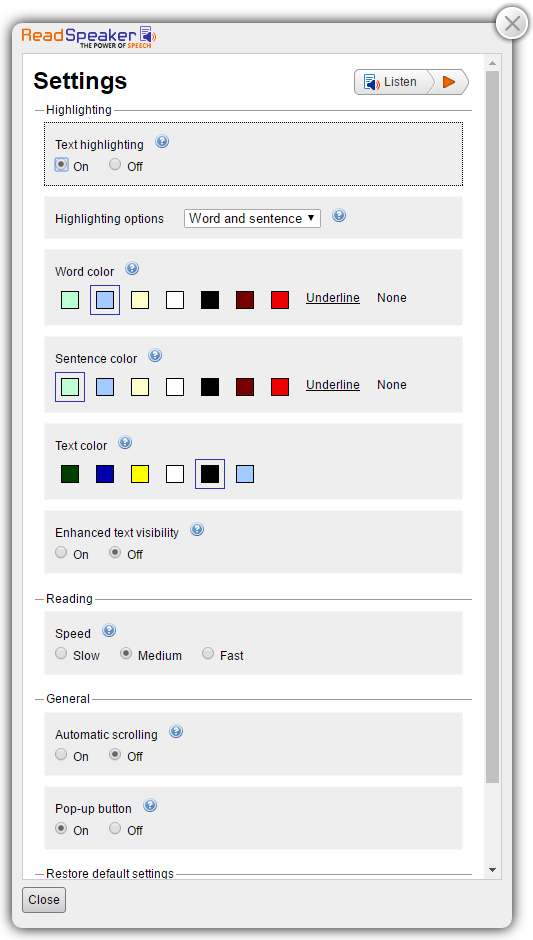Click the scrollbar down arrow
The image size is (533, 940).
pos(492,870)
